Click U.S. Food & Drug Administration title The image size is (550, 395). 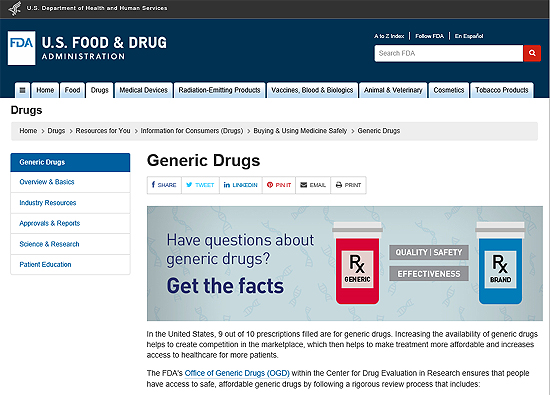point(104,48)
